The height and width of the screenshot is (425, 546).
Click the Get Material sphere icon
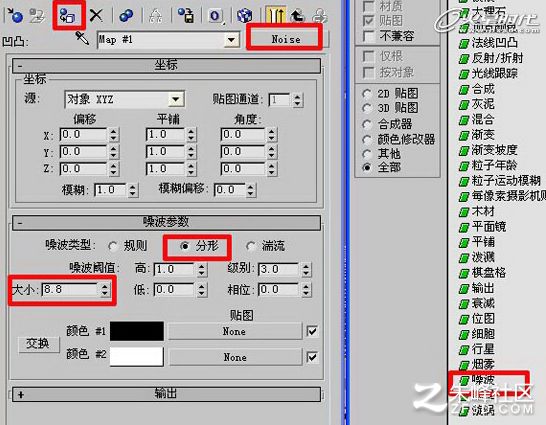[15, 15]
